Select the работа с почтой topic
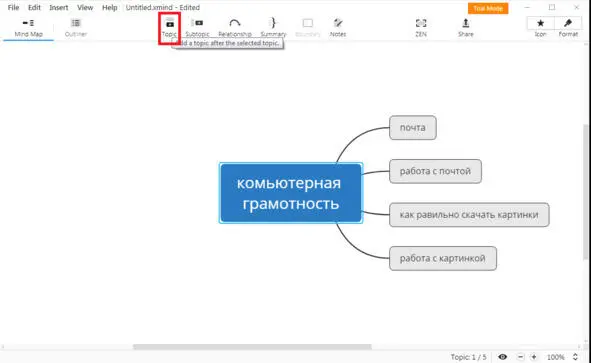Image resolution: width=591 pixels, height=363 pixels. 435,171
